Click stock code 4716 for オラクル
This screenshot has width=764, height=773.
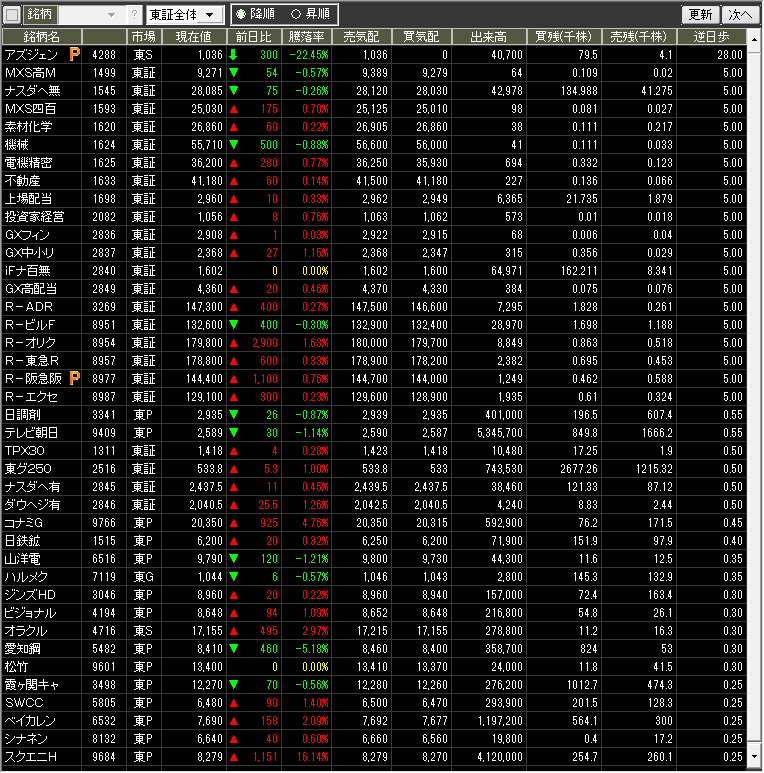104,631
